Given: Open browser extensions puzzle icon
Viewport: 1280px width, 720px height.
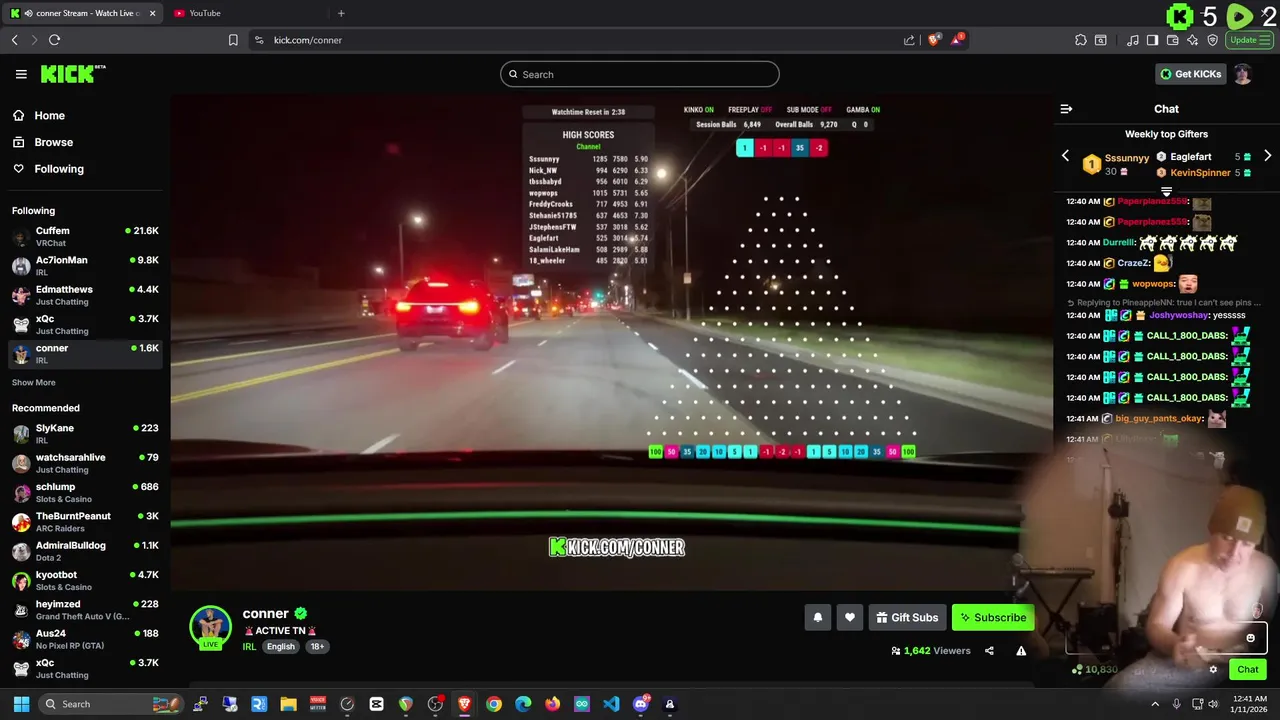Looking at the screenshot, I should click(1081, 40).
